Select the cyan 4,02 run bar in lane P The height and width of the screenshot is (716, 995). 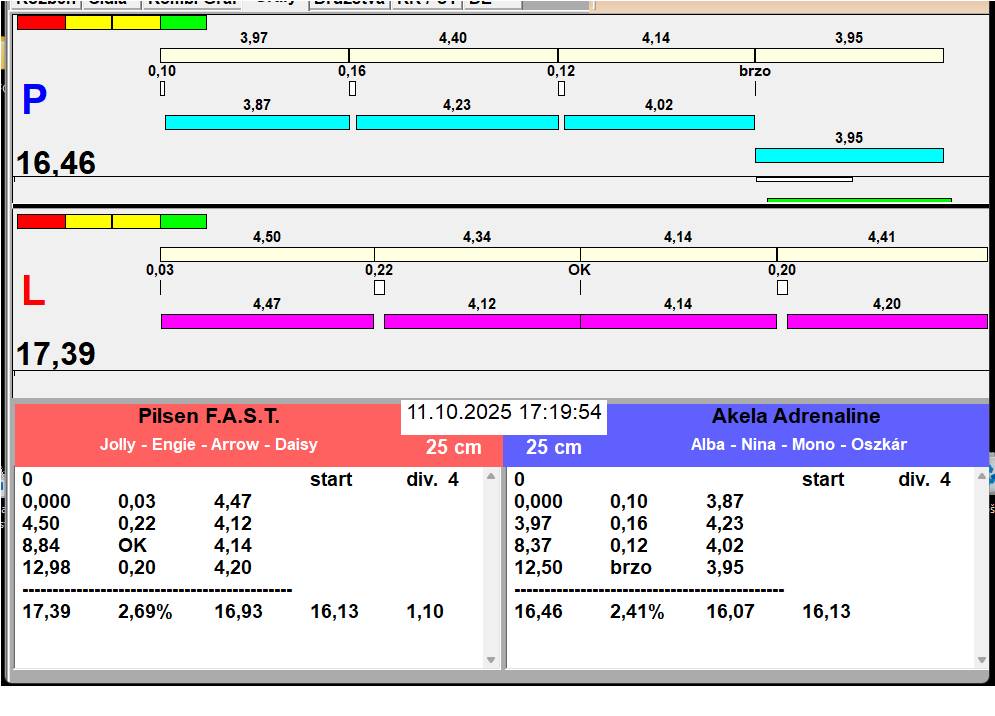[659, 123]
